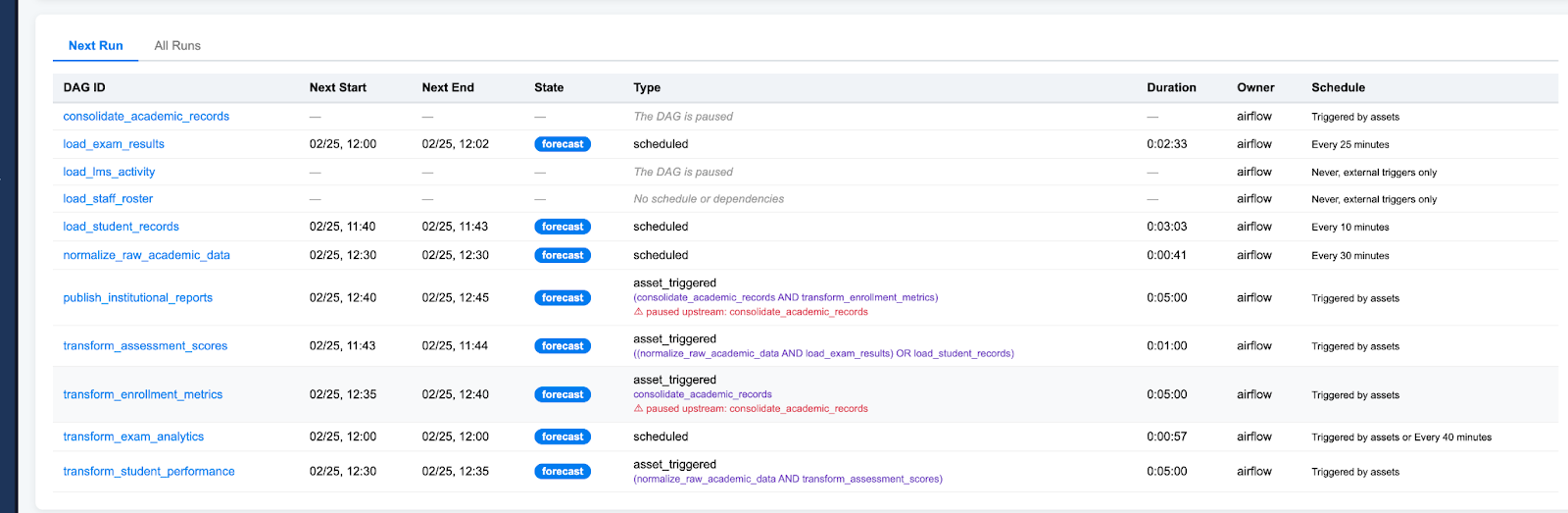Click warning icon in transform_enrollment_metrics row
This screenshot has width=1568, height=513.
638,409
